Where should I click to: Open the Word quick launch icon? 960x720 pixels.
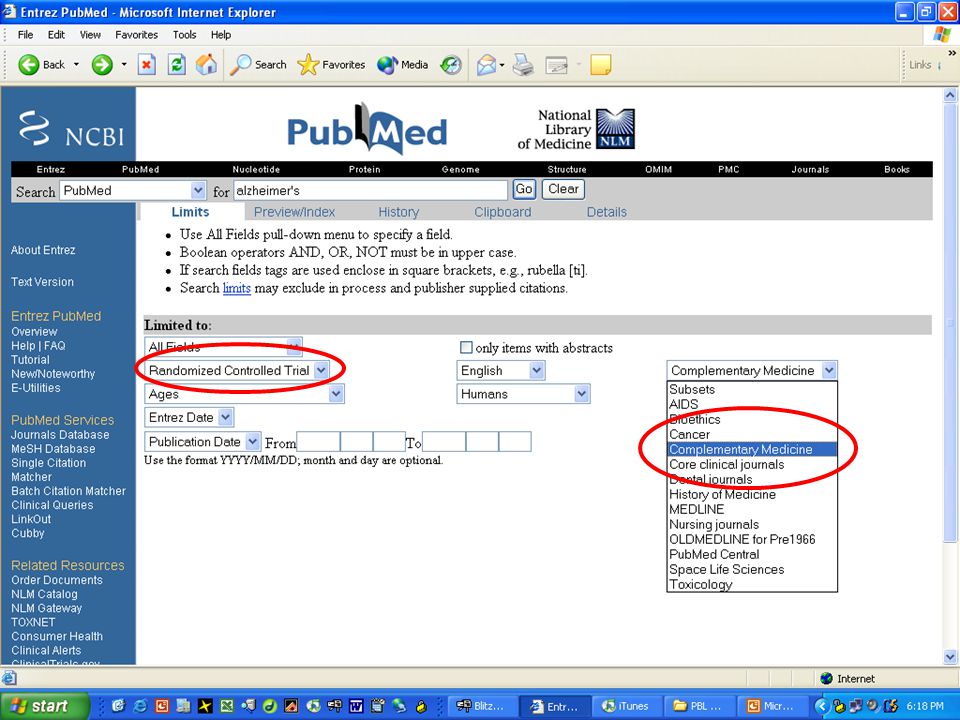pyautogui.click(x=356, y=706)
